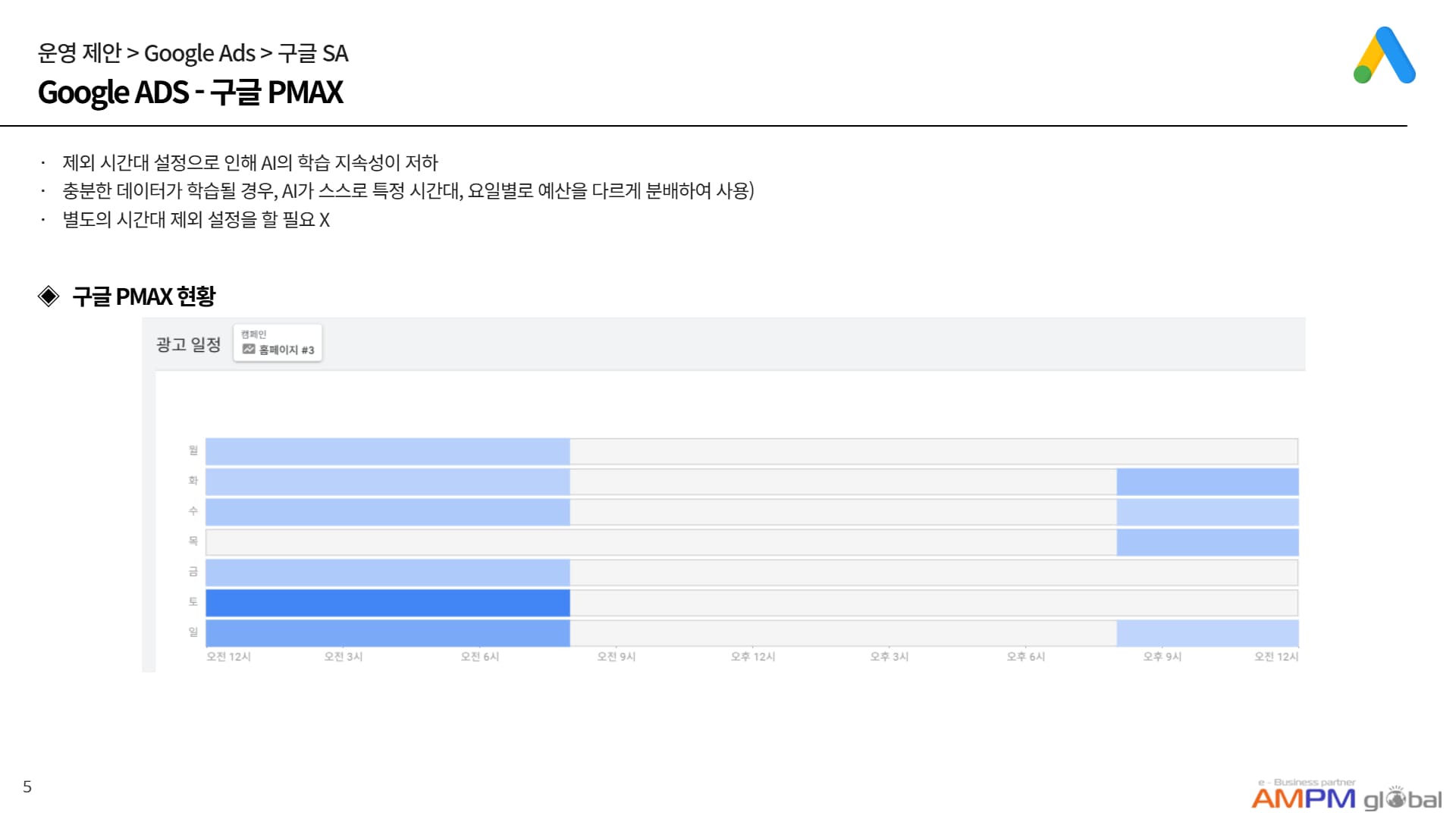Click the Google Ads logo

pyautogui.click(x=1384, y=55)
